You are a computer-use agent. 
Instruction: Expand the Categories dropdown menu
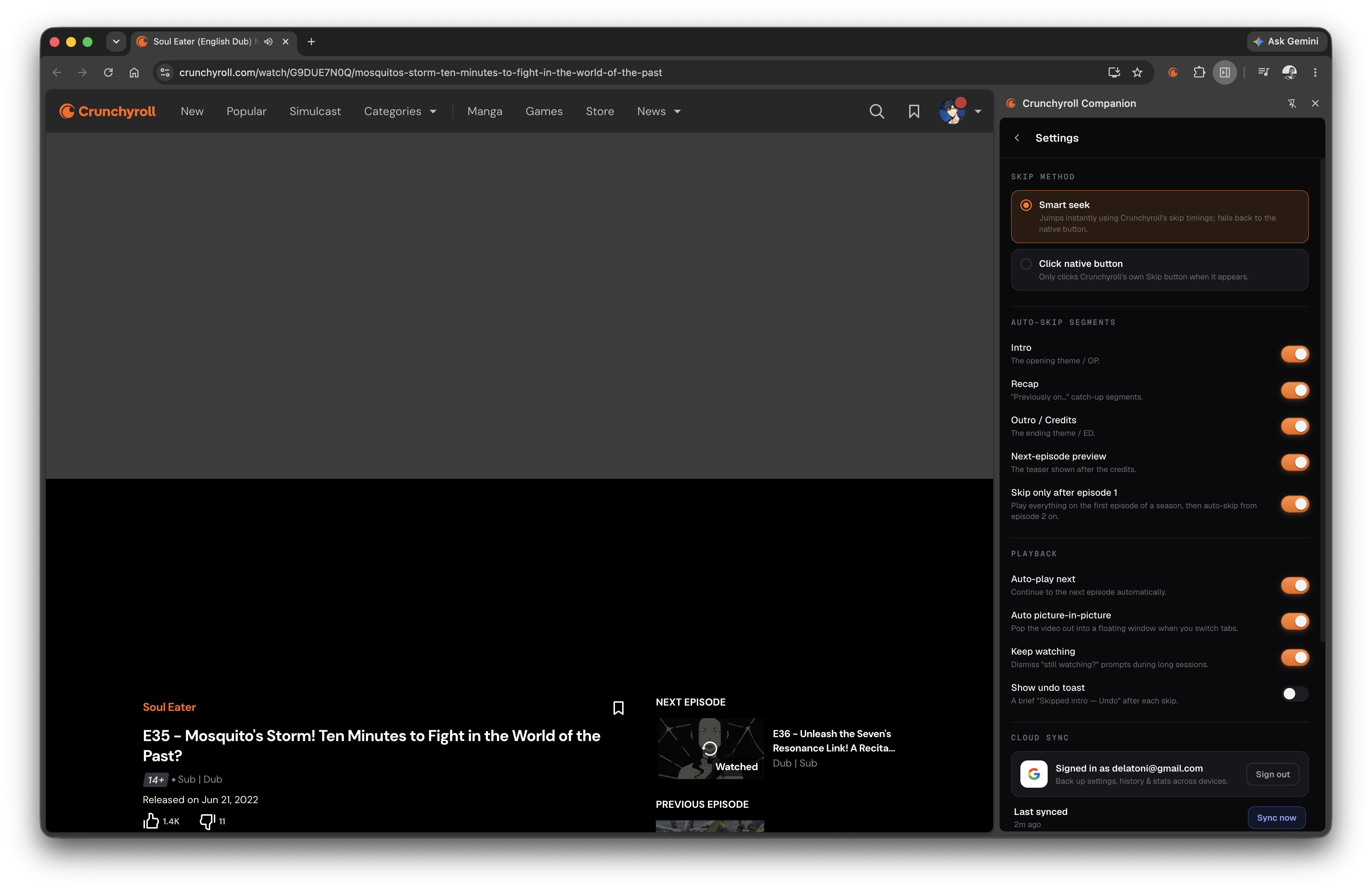pyautogui.click(x=400, y=111)
